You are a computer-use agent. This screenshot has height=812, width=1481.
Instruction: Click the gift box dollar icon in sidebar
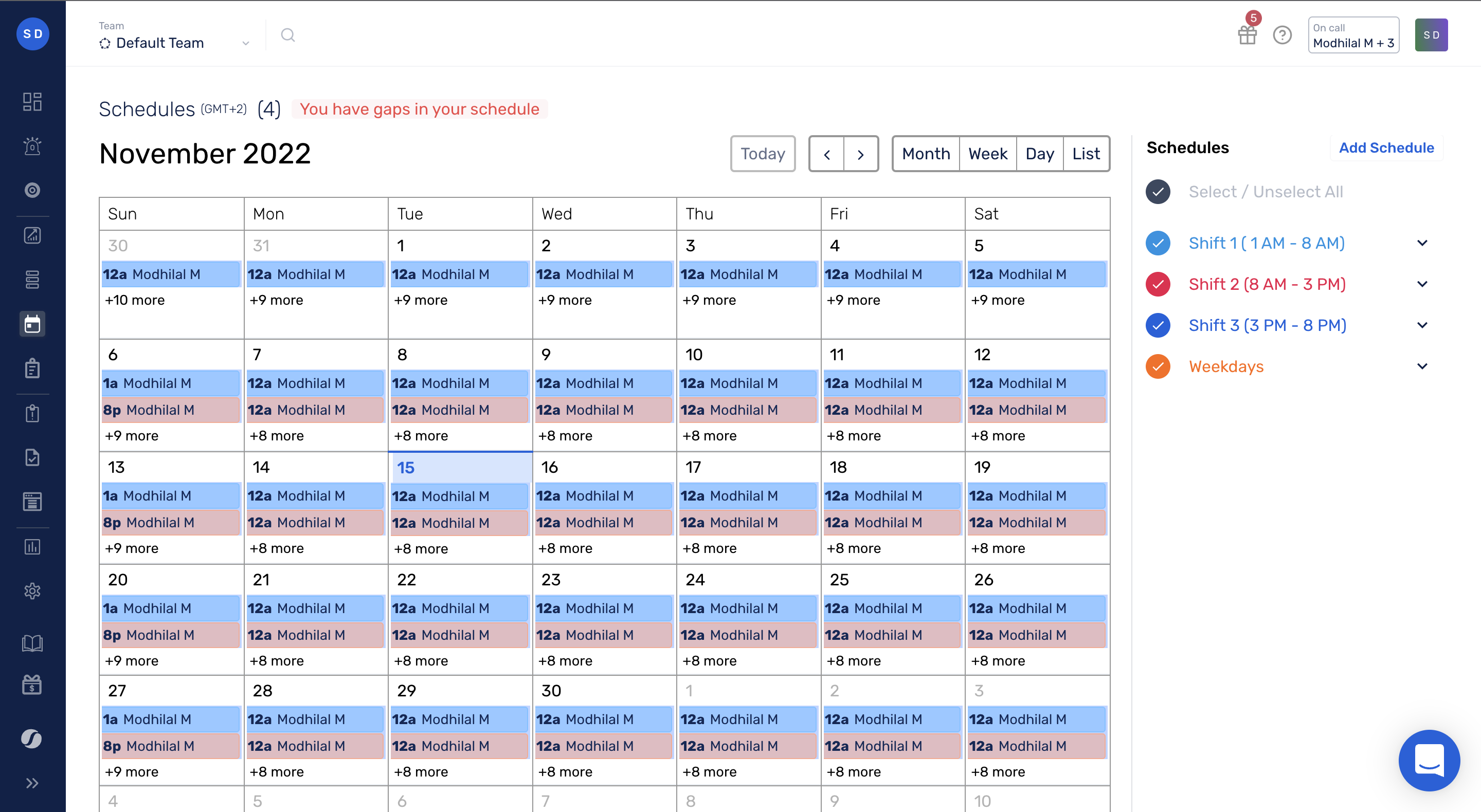32,685
